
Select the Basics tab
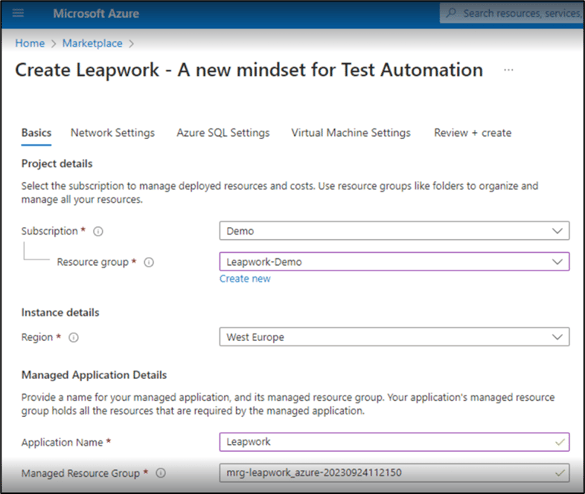click(x=36, y=133)
